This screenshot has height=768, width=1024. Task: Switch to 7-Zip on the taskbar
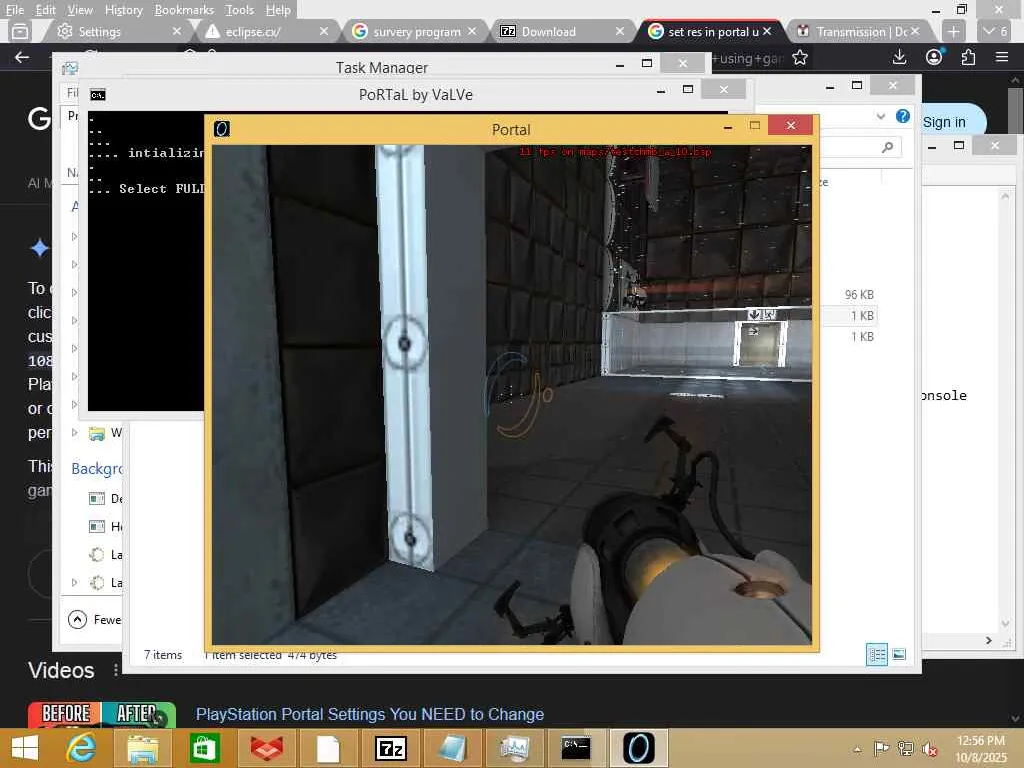click(x=391, y=748)
